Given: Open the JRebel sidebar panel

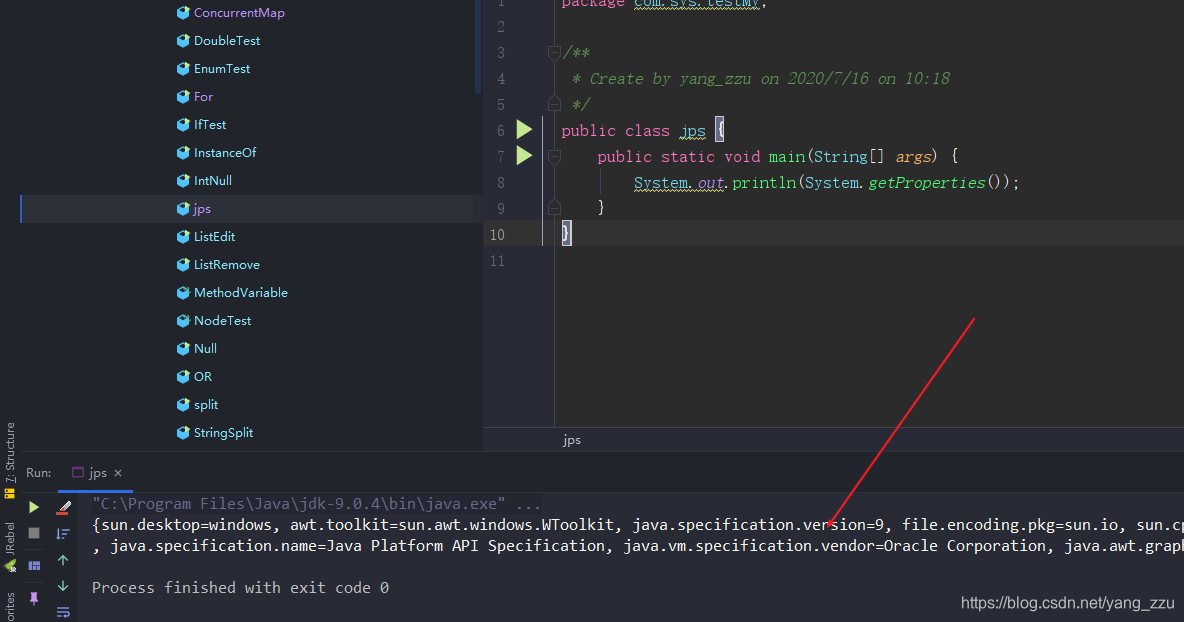Looking at the screenshot, I should (x=10, y=540).
